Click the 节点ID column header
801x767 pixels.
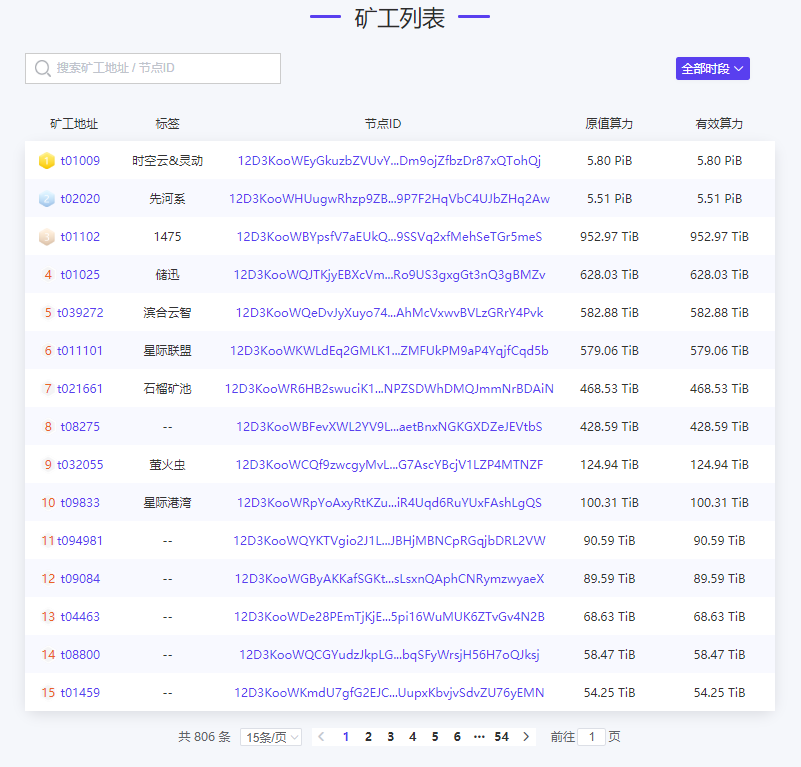pos(383,124)
